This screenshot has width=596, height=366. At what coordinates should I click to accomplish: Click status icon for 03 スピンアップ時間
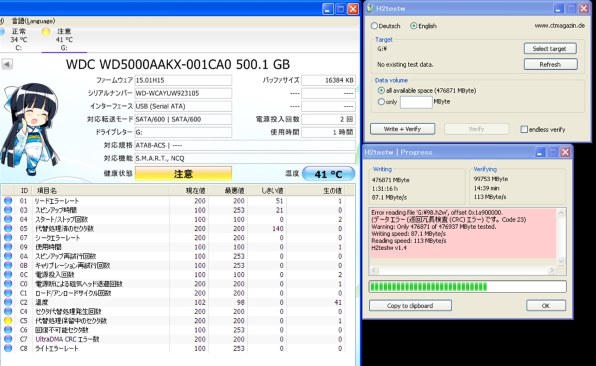coord(8,210)
